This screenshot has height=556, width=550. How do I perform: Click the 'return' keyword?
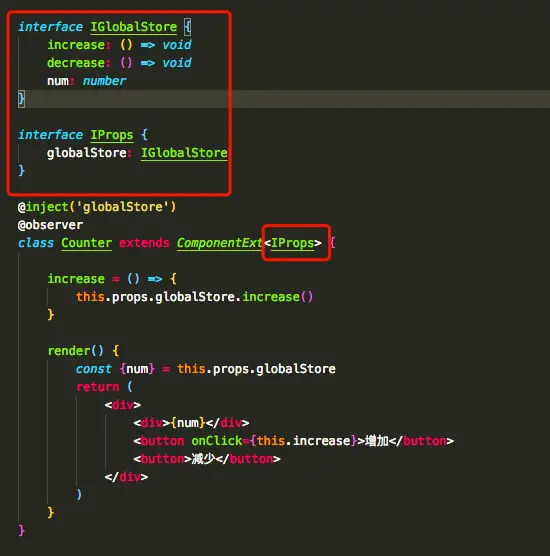pyautogui.click(x=98, y=387)
